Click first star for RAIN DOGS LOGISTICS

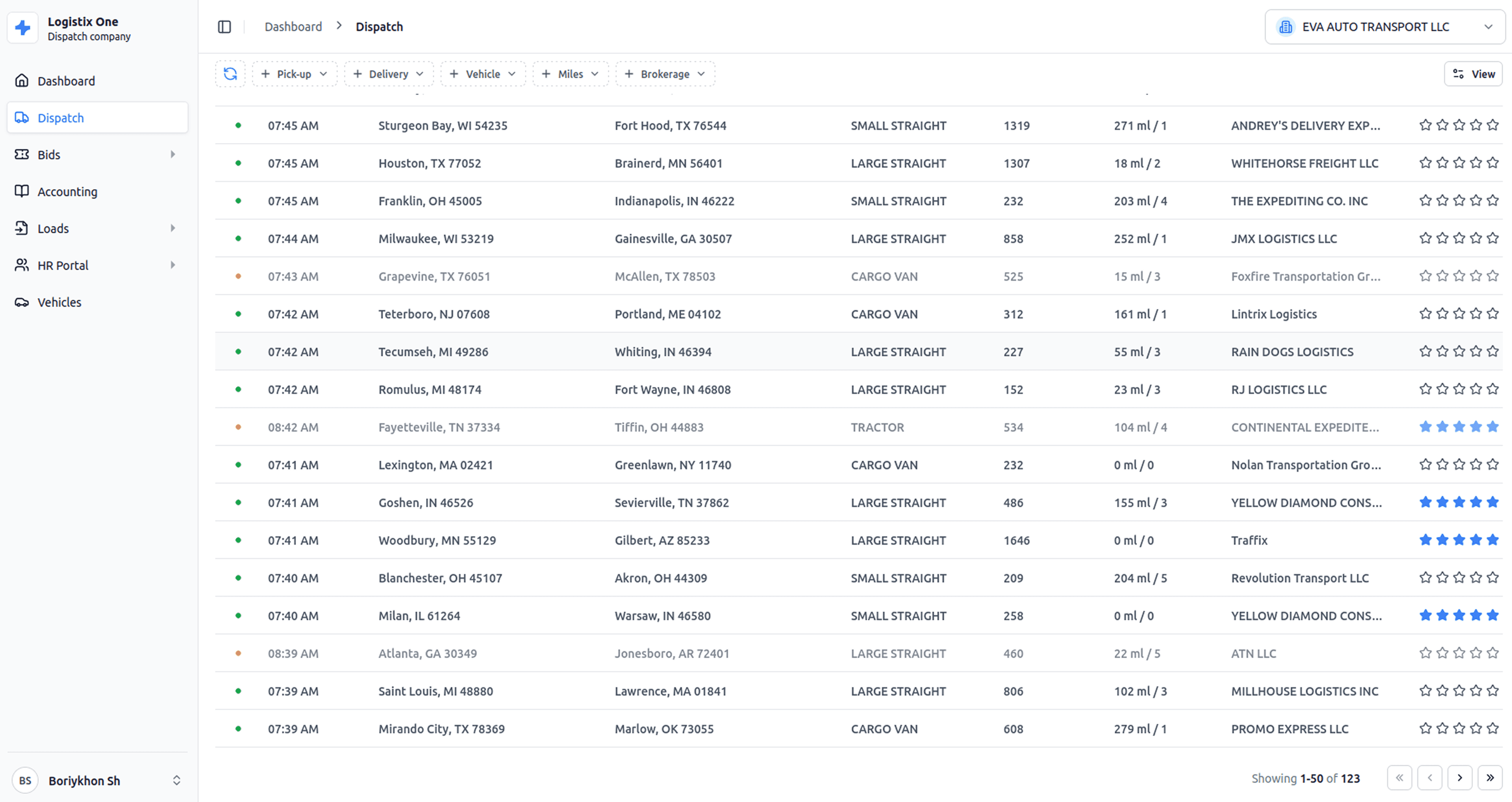(1425, 351)
